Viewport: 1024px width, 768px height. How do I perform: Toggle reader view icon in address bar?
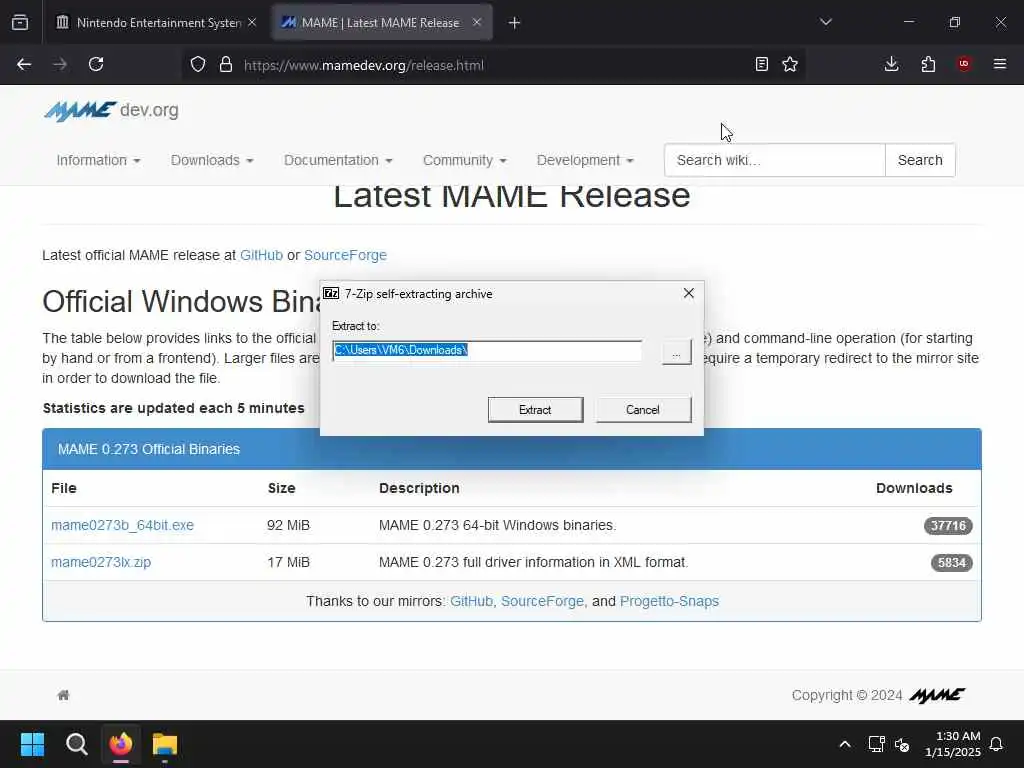tap(761, 64)
